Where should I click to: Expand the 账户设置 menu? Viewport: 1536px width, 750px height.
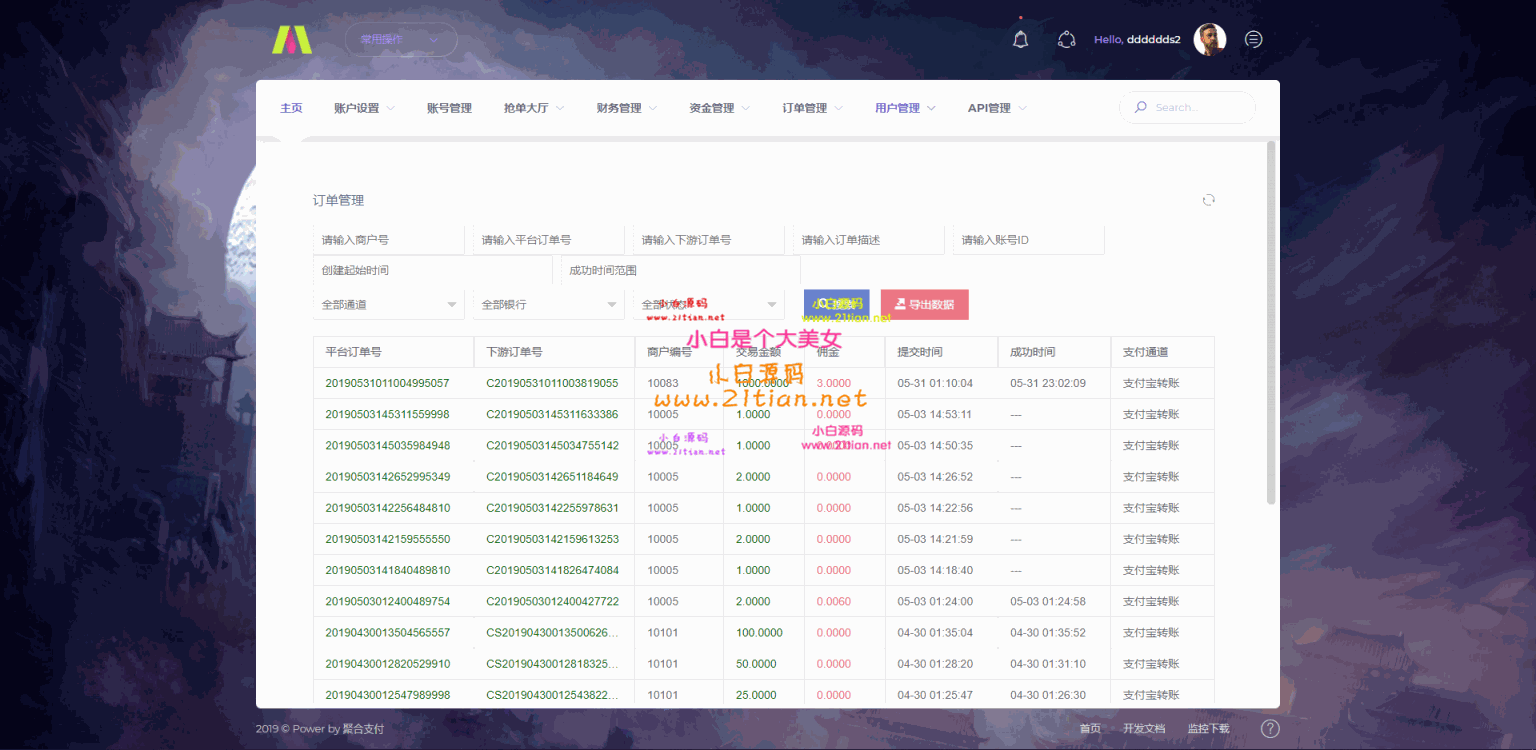pyautogui.click(x=364, y=108)
